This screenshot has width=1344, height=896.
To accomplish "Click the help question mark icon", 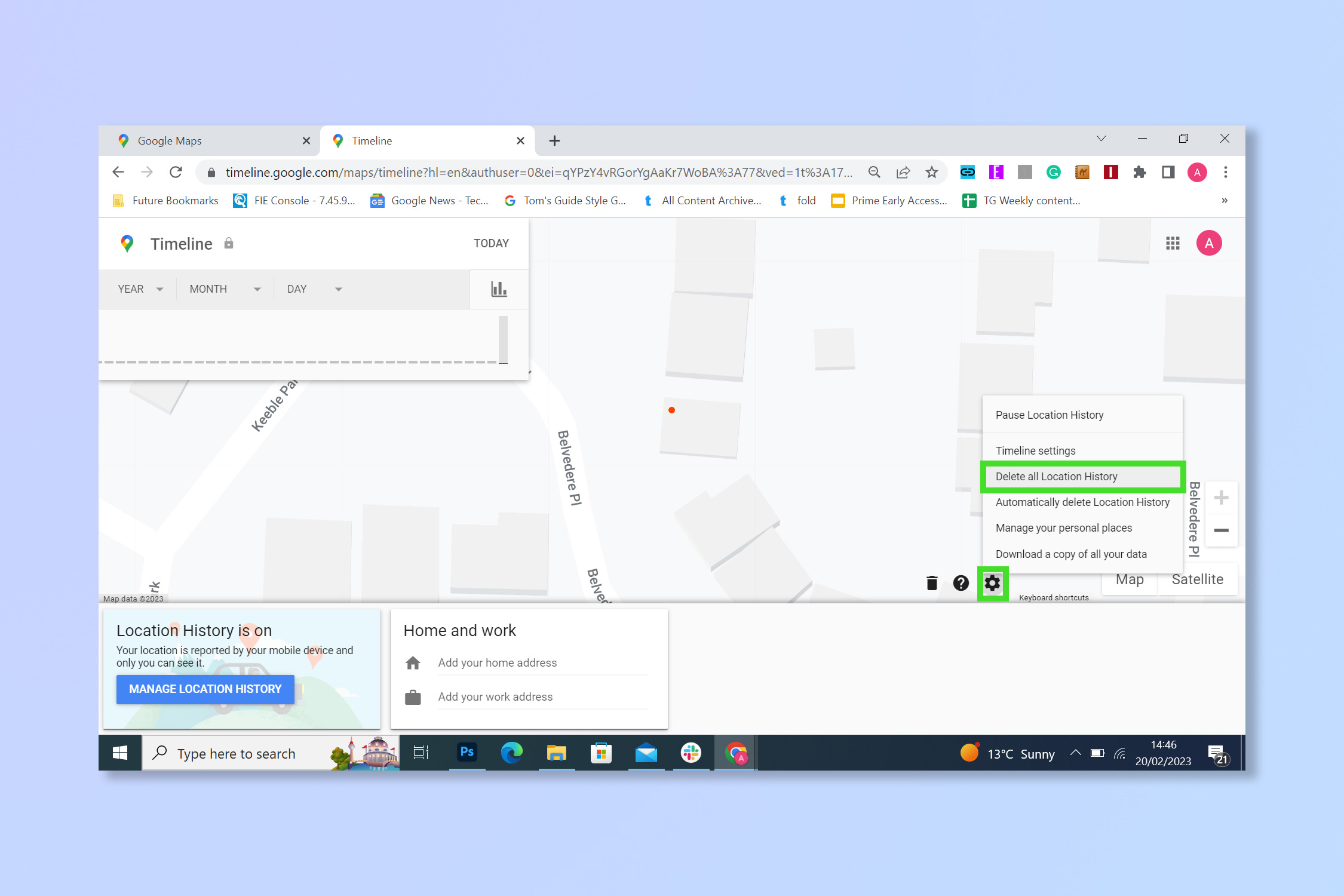I will tap(961, 583).
